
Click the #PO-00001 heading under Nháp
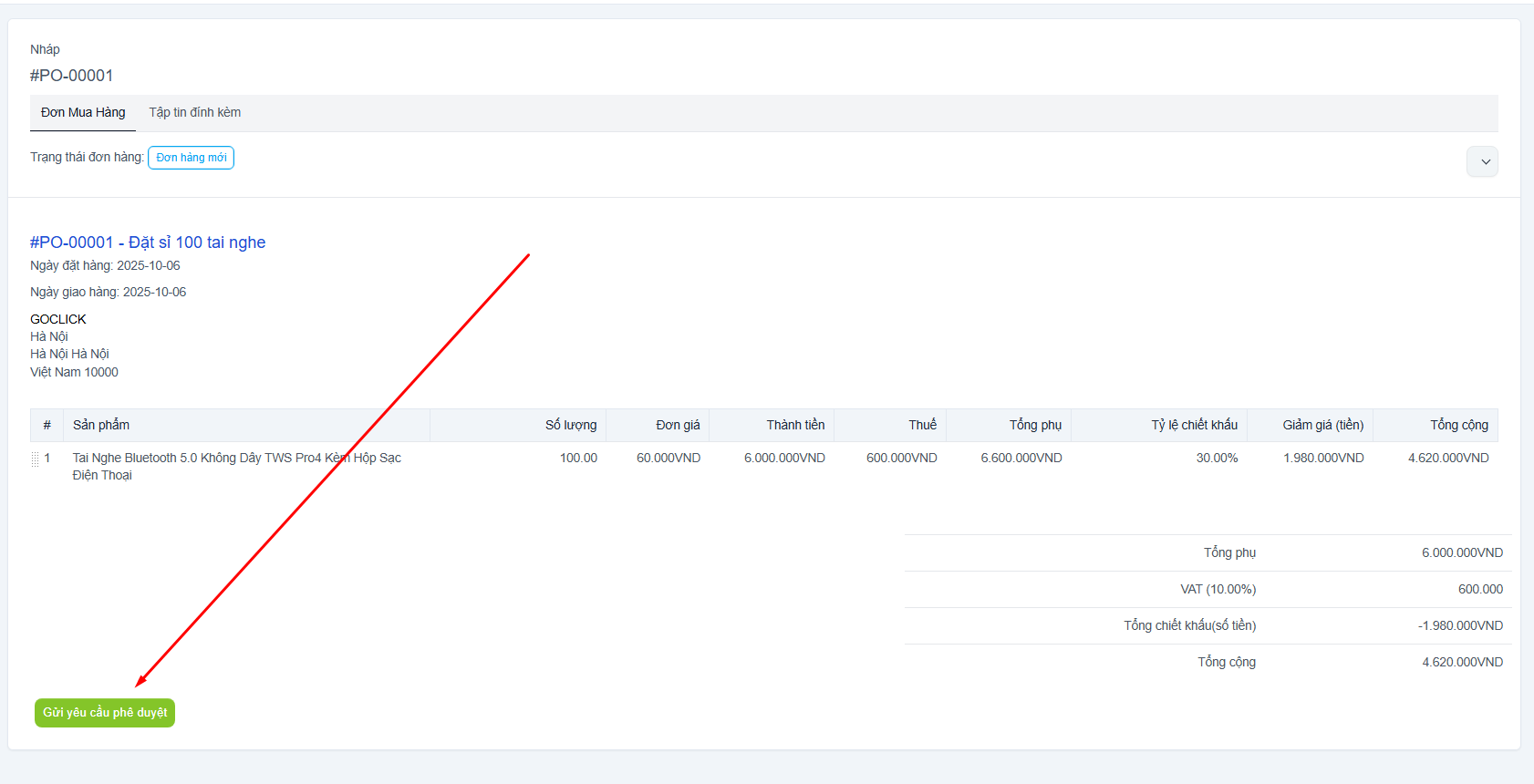(x=71, y=76)
